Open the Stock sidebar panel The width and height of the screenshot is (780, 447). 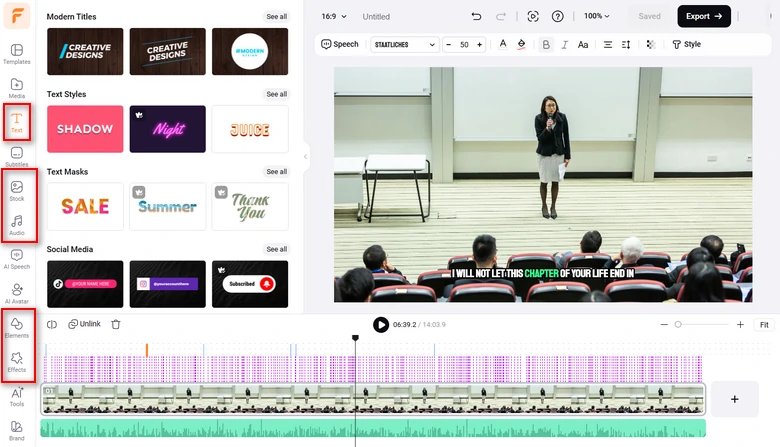pyautogui.click(x=17, y=191)
